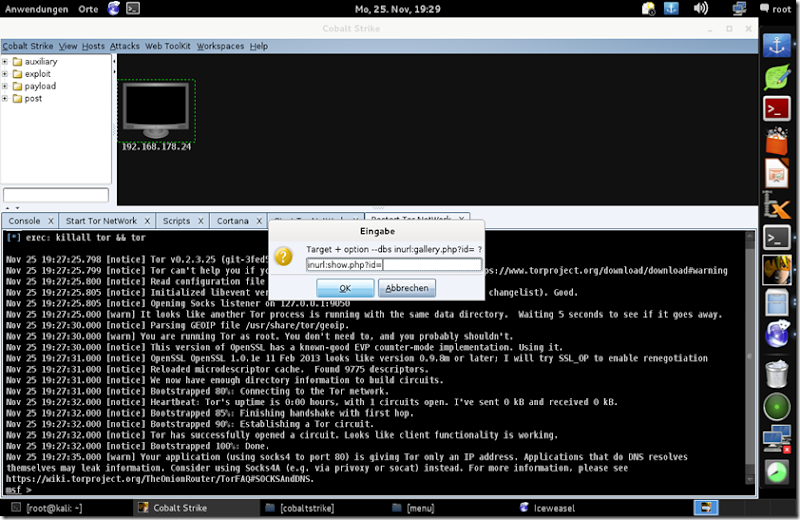Launch the Iceweasel globe dock icon

[x=777, y=334]
